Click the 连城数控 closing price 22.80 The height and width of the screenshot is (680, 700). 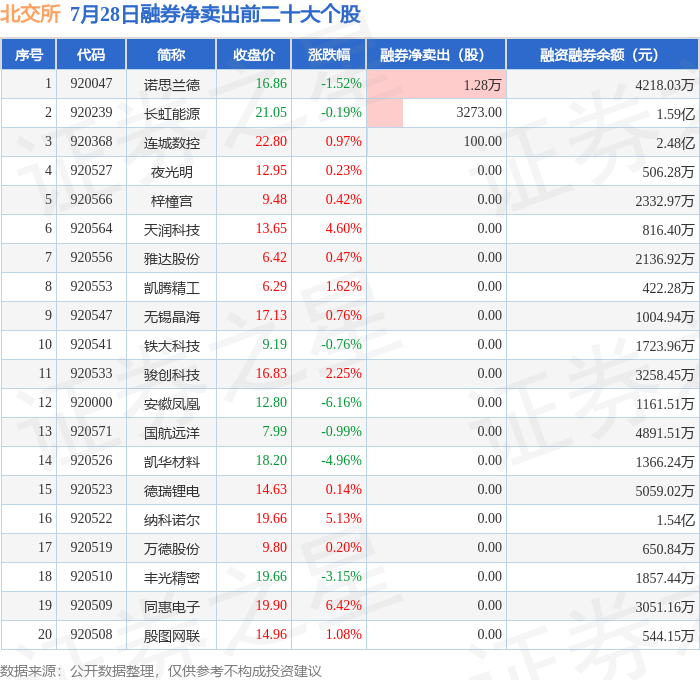point(271,142)
